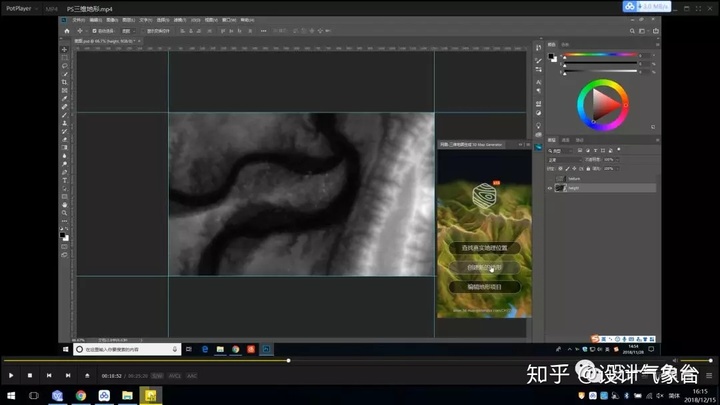720x405 pixels.
Task: Open the Adjustments panel icon
Action: [538, 113]
